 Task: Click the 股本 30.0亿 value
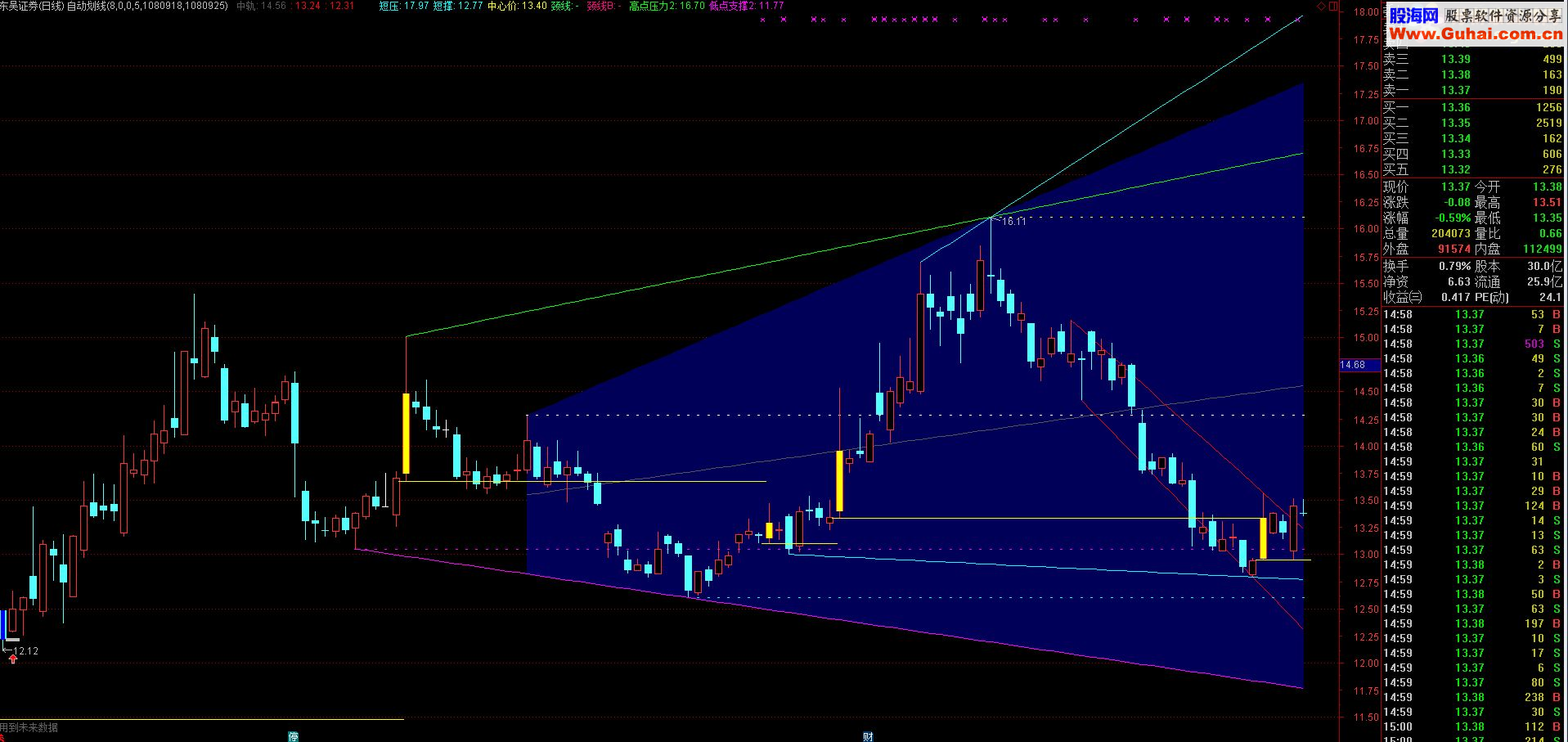tap(1544, 266)
